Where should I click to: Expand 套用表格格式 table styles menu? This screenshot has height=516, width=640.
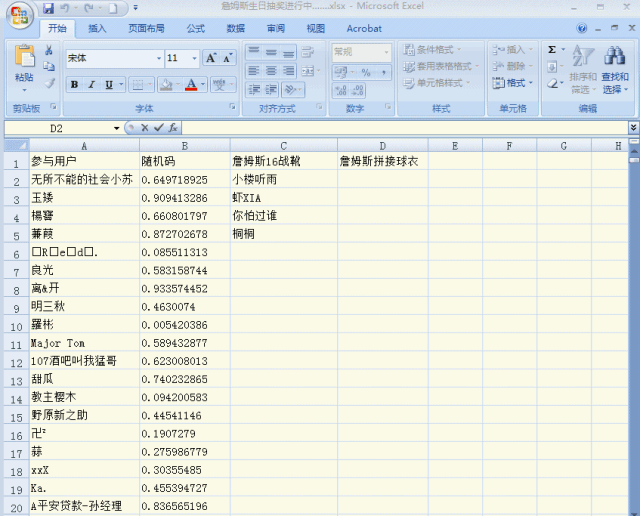tap(440, 66)
